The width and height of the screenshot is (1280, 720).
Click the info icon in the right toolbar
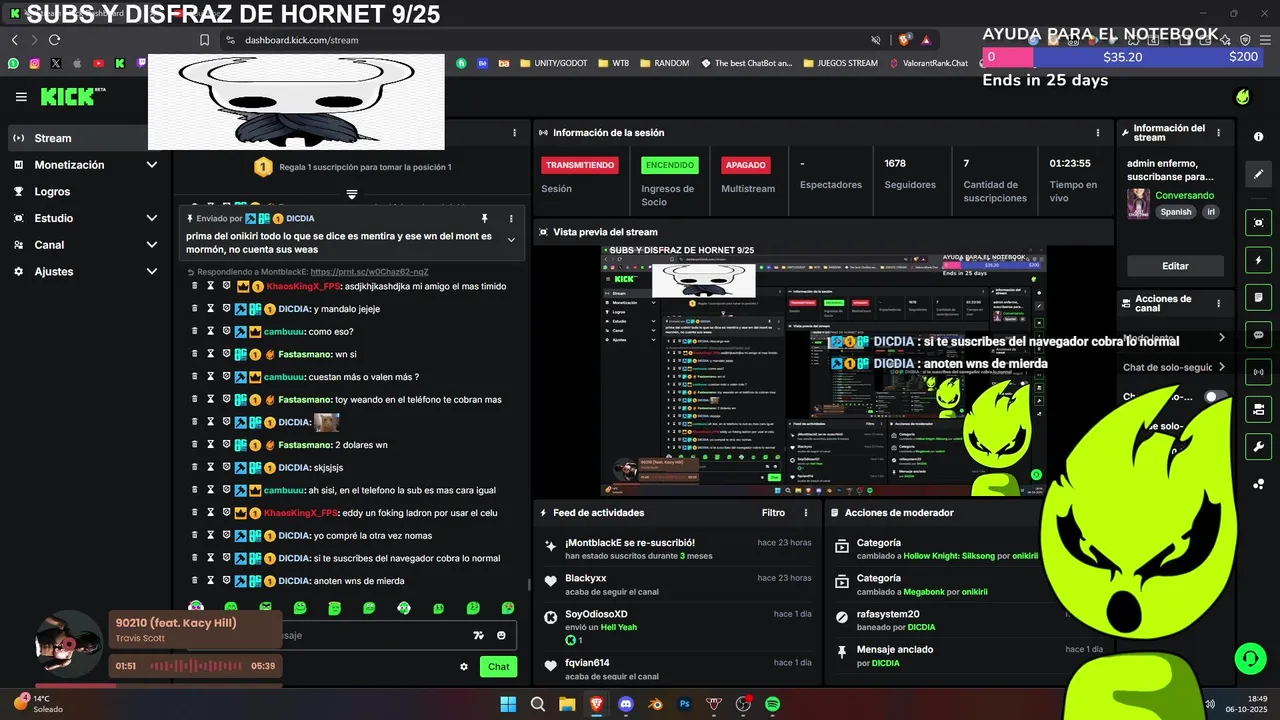(1258, 137)
